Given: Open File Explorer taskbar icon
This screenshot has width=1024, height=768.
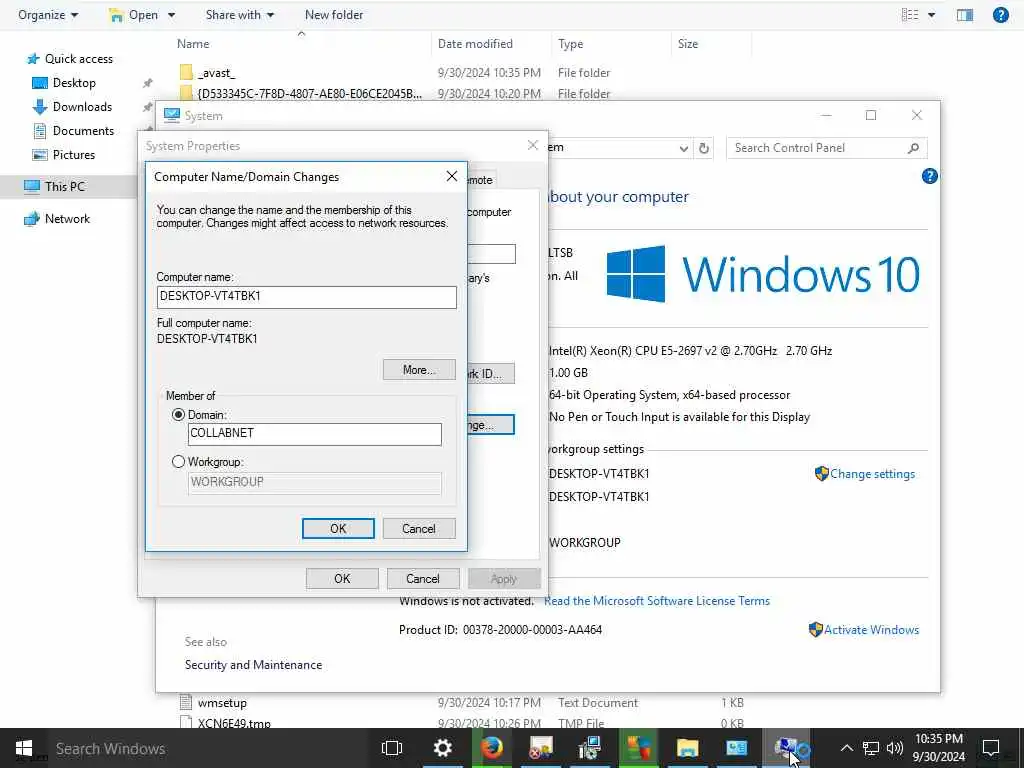Looking at the screenshot, I should 687,748.
